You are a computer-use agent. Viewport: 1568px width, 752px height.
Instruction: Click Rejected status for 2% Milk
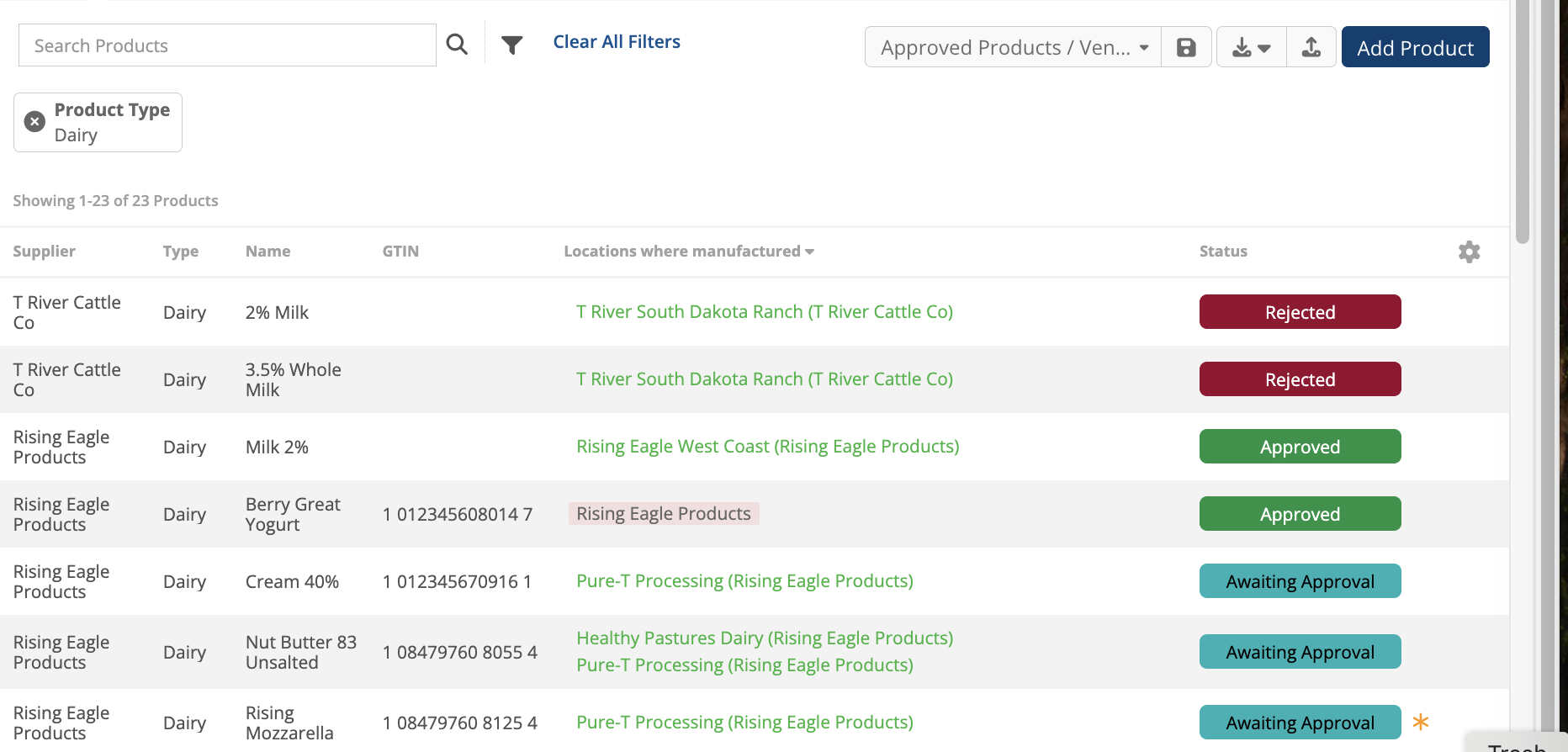1300,312
